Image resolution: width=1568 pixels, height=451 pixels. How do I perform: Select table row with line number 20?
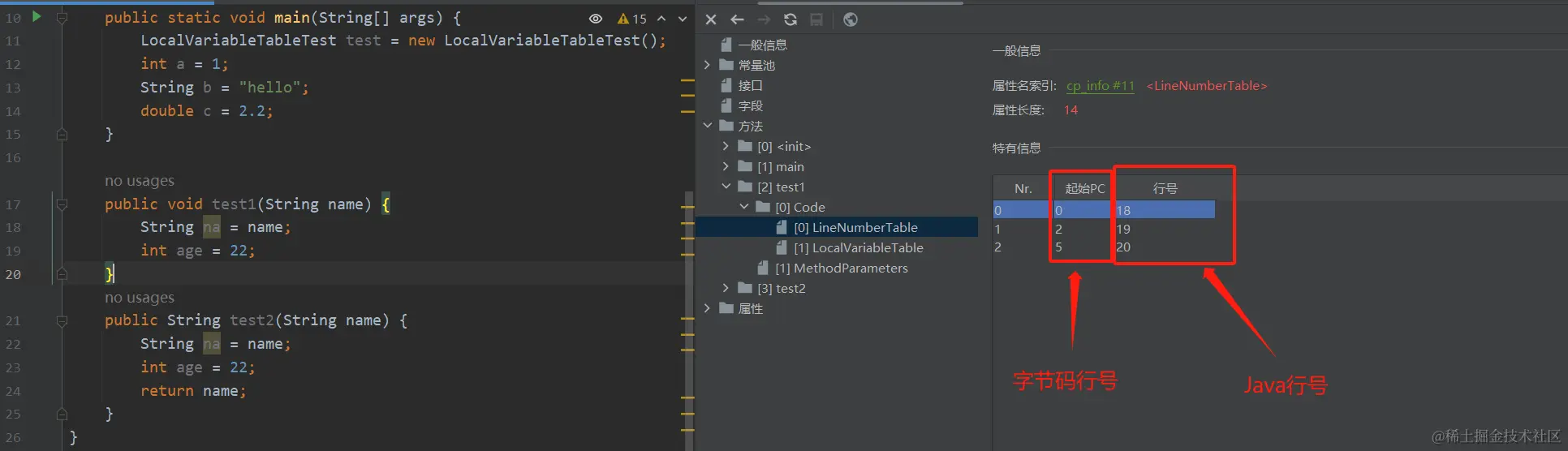point(1104,247)
